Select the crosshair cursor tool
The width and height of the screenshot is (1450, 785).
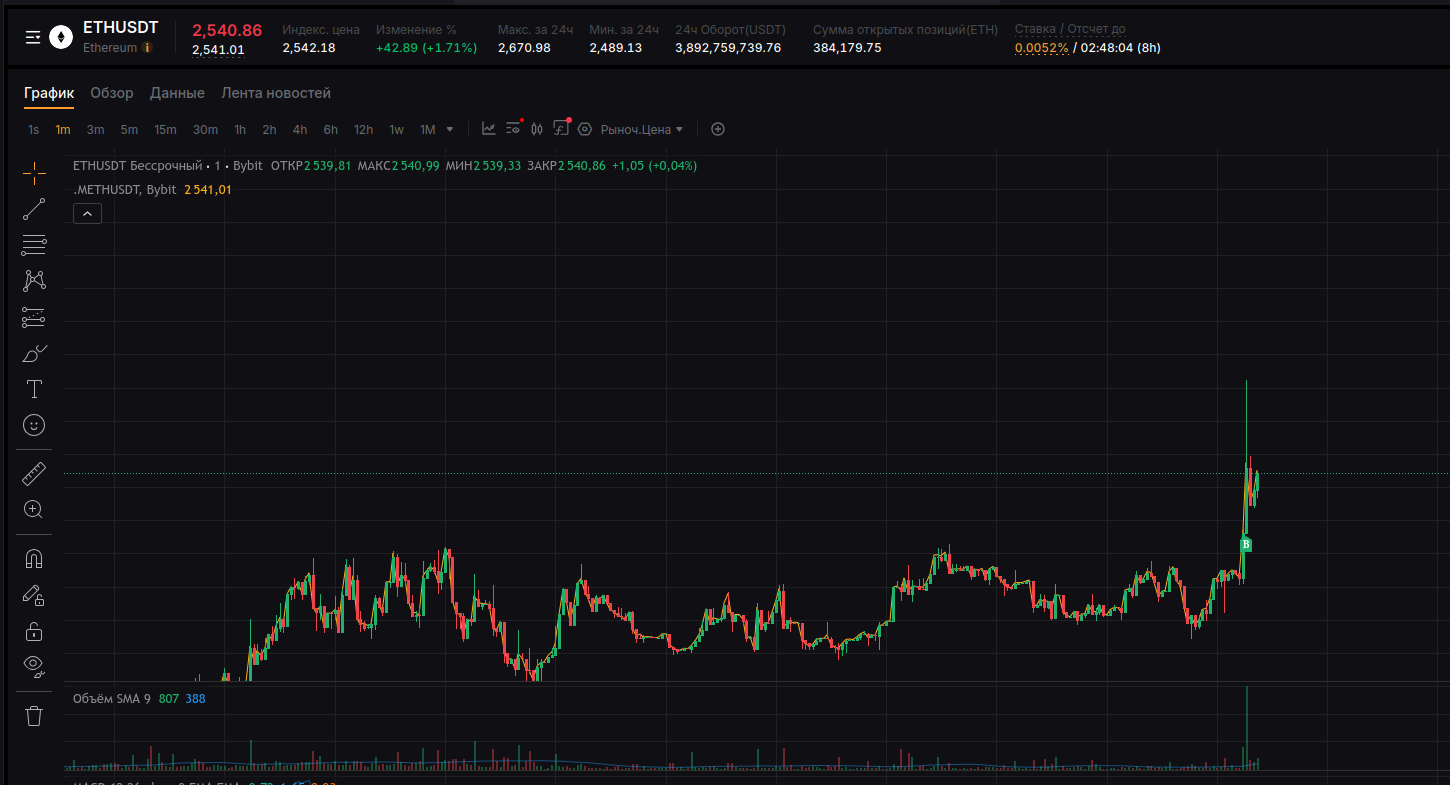(x=34, y=173)
